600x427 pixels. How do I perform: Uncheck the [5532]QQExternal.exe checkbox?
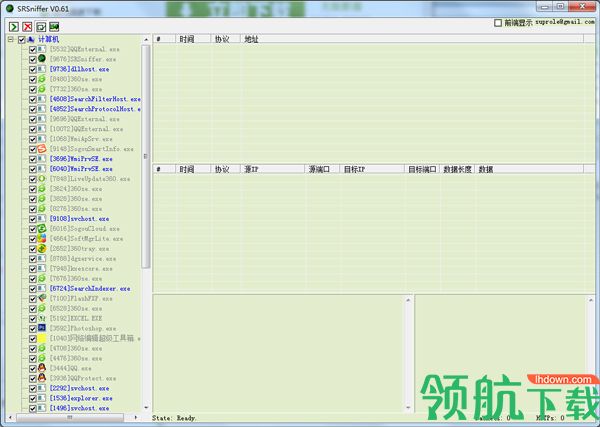(33, 49)
